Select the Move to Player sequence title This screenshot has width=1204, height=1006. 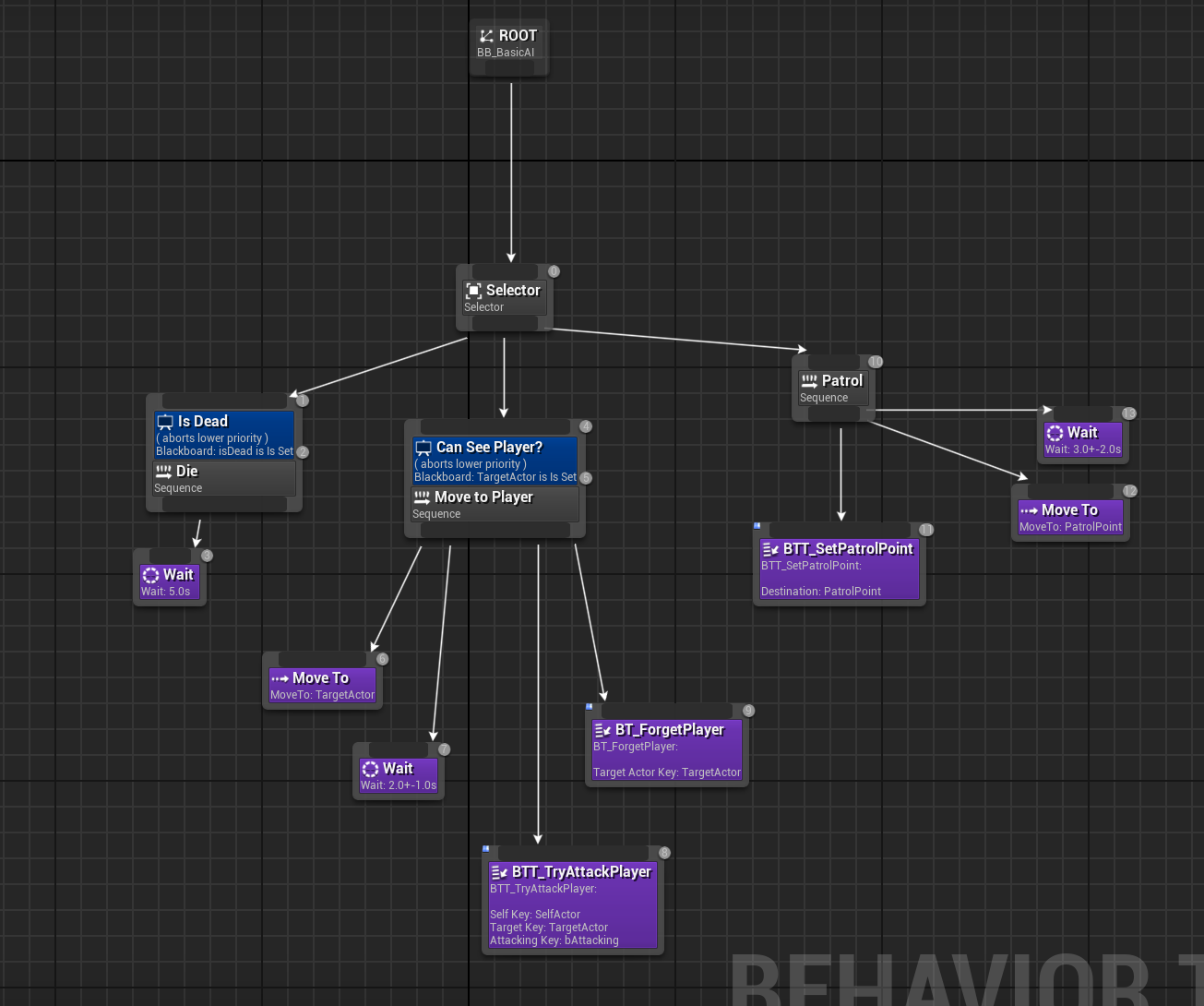[483, 497]
